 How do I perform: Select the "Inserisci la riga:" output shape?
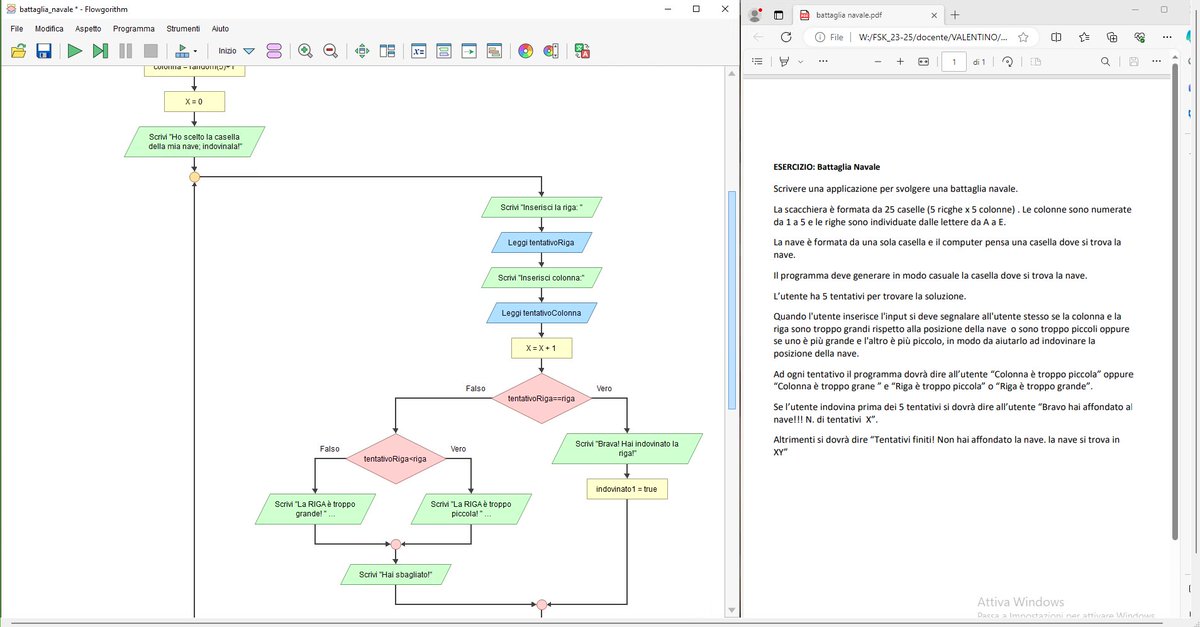pos(541,208)
